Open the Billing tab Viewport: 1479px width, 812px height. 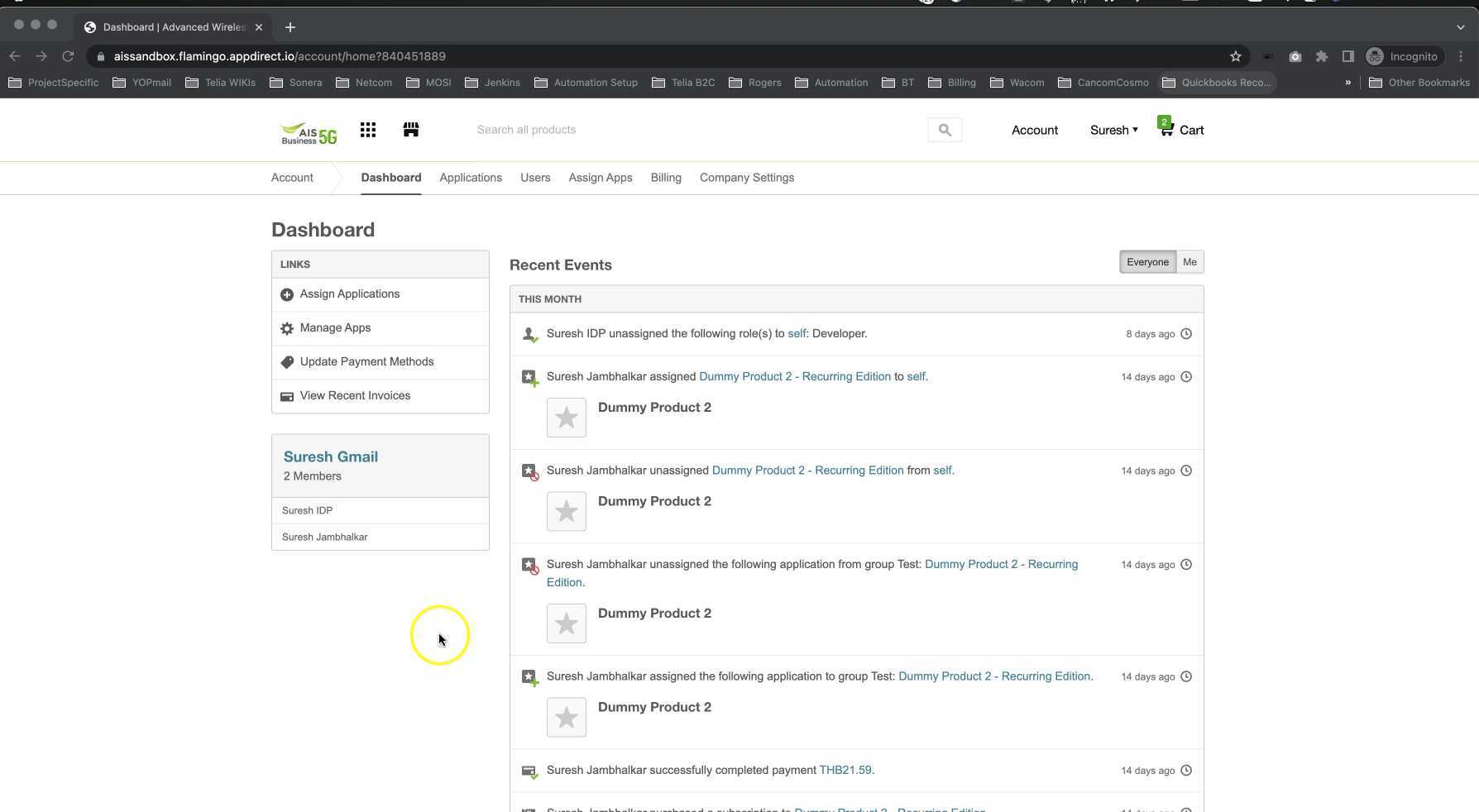click(666, 178)
